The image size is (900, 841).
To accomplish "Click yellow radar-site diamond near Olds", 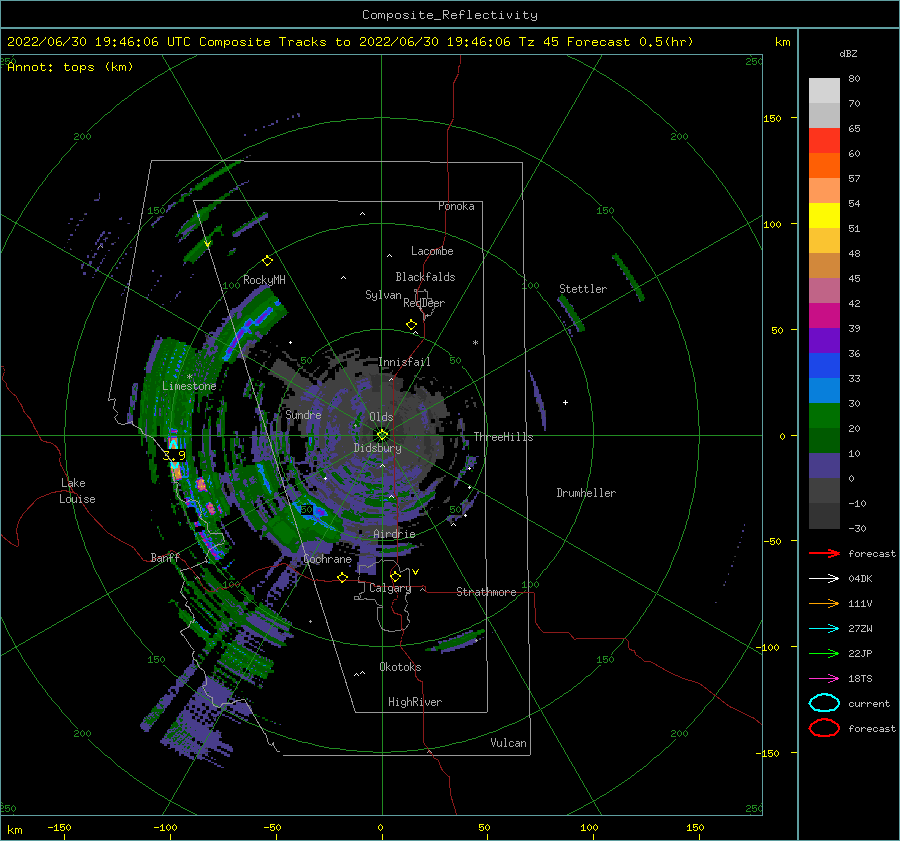I will (382, 435).
